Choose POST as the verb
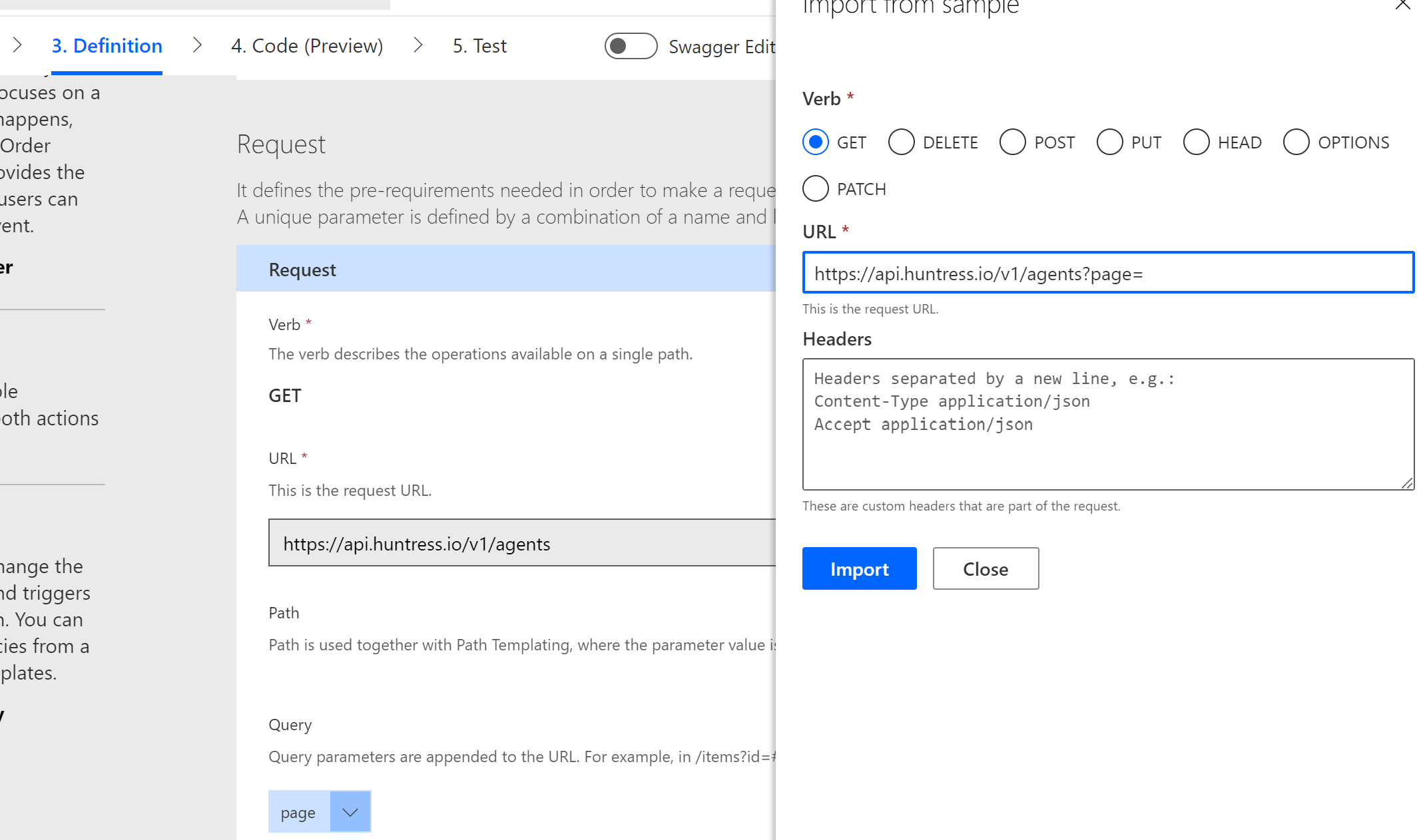1417x840 pixels. (1013, 142)
